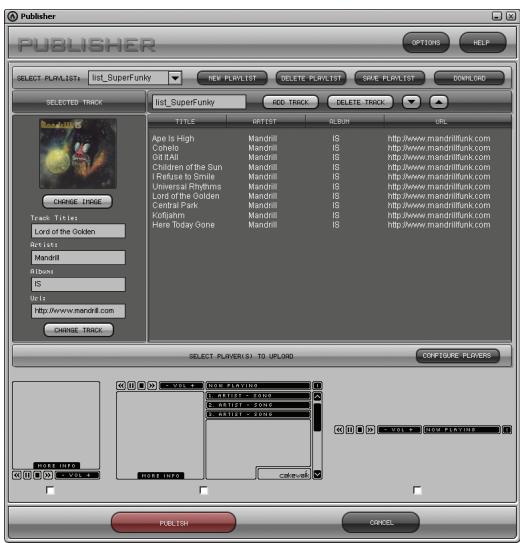Sort by the TITLE column header
This screenshot has width=520, height=543.
click(x=187, y=122)
